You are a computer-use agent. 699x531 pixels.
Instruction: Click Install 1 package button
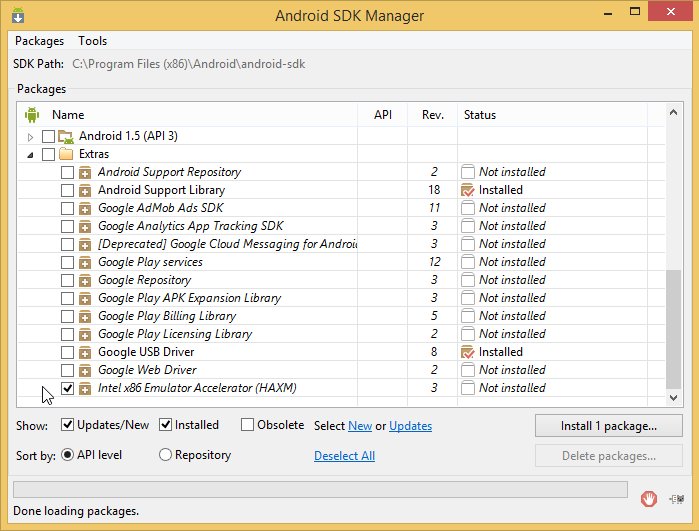click(609, 426)
